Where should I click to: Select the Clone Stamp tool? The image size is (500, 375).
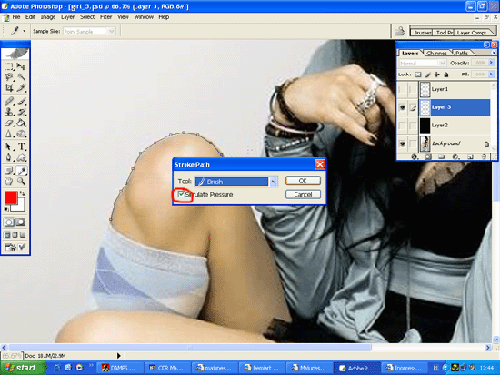[9, 112]
